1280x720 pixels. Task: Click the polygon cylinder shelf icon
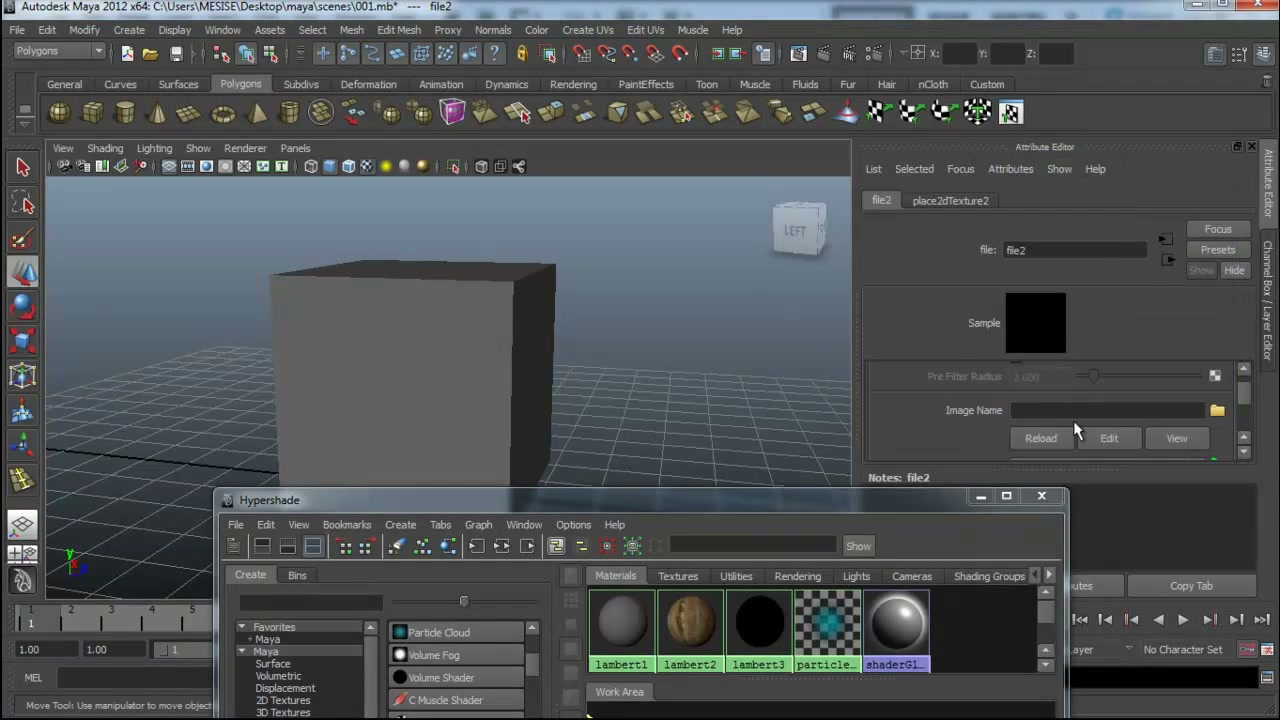tap(125, 112)
